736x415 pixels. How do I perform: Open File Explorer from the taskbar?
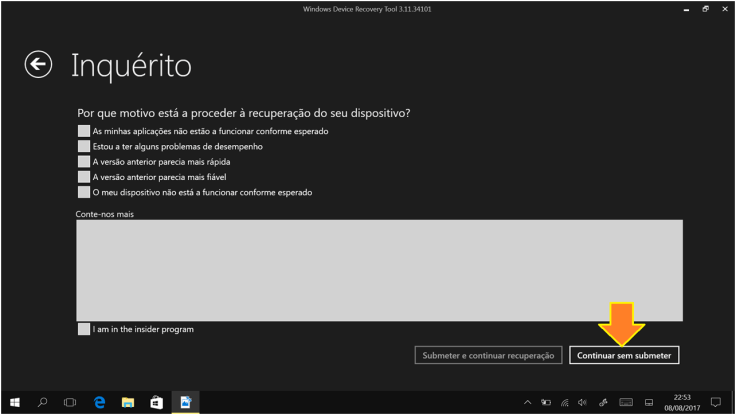(x=128, y=402)
